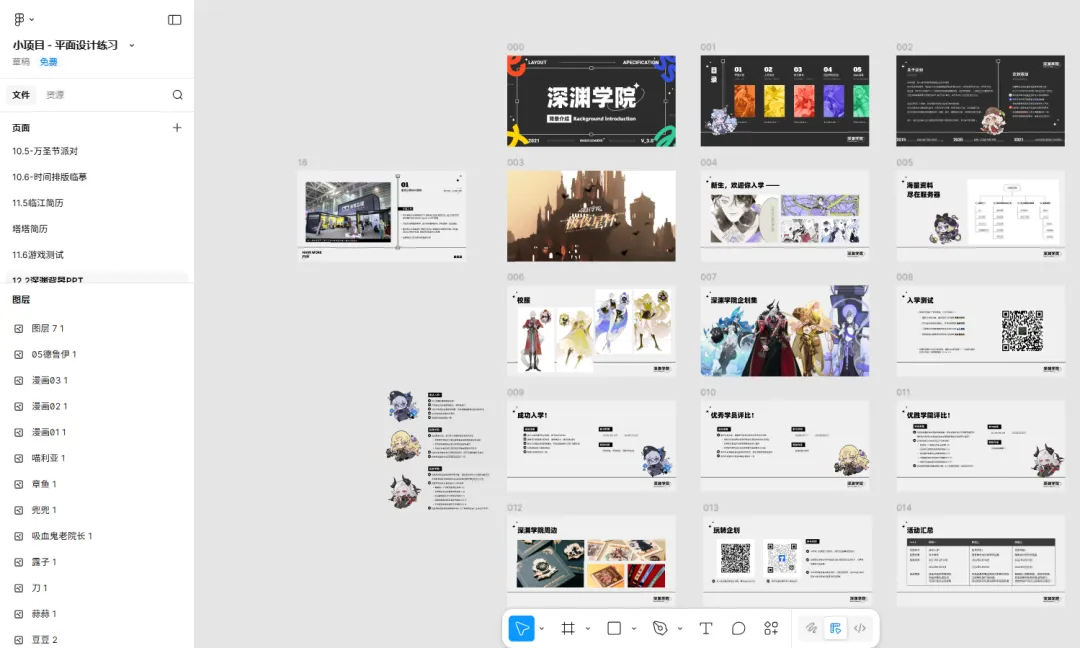
Task: Select the Text tool in the toolbar
Action: tap(705, 628)
